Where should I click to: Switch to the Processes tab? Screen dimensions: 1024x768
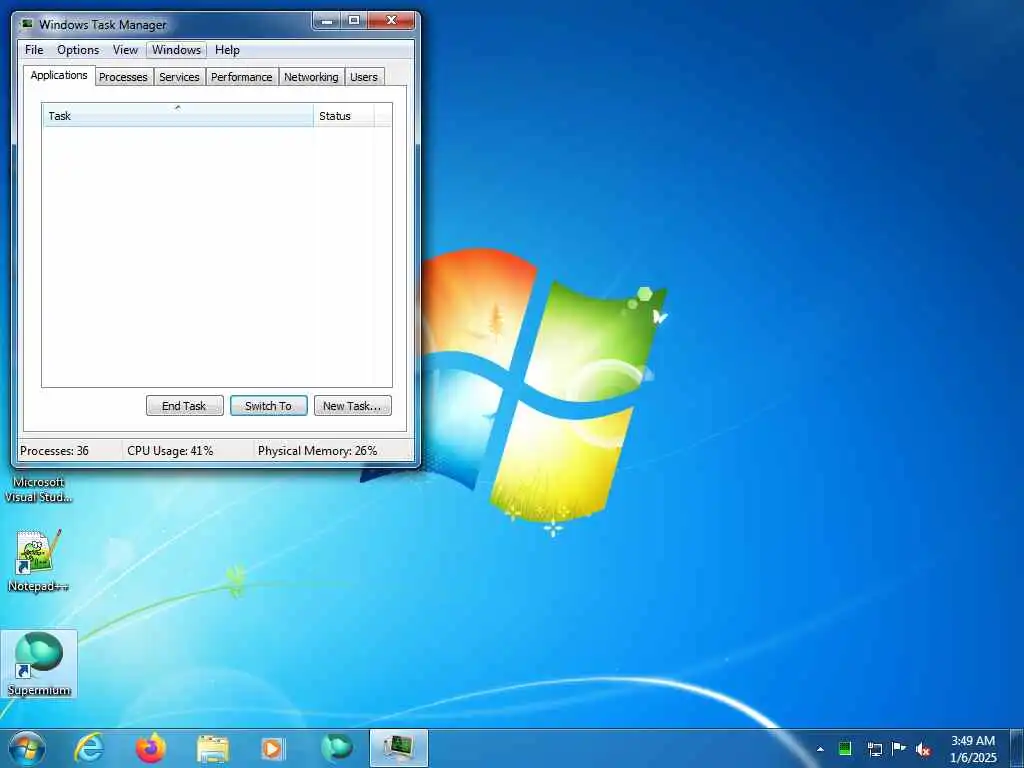click(x=123, y=77)
